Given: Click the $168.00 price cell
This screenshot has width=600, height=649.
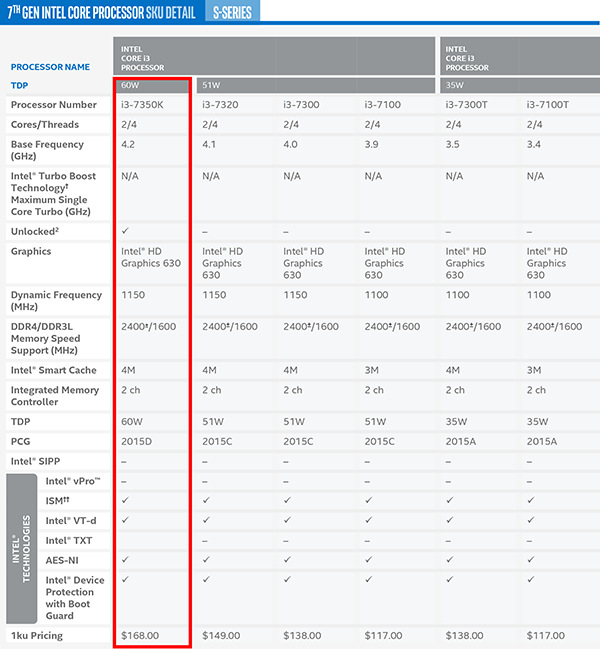Looking at the screenshot, I should tap(140, 635).
